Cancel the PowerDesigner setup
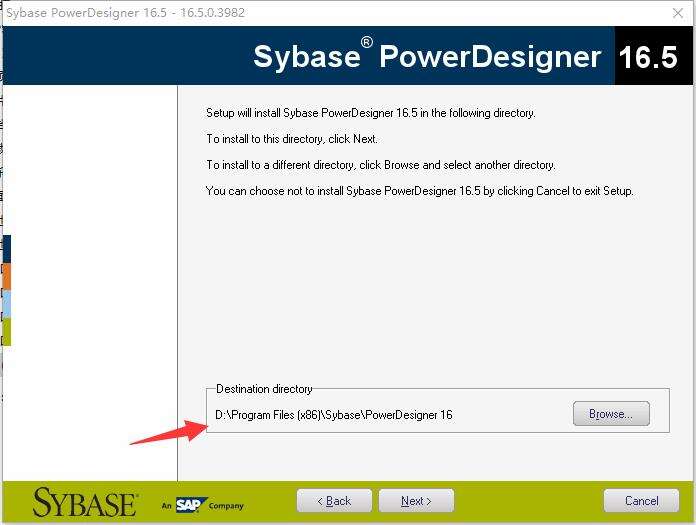696x525 pixels. click(641, 501)
